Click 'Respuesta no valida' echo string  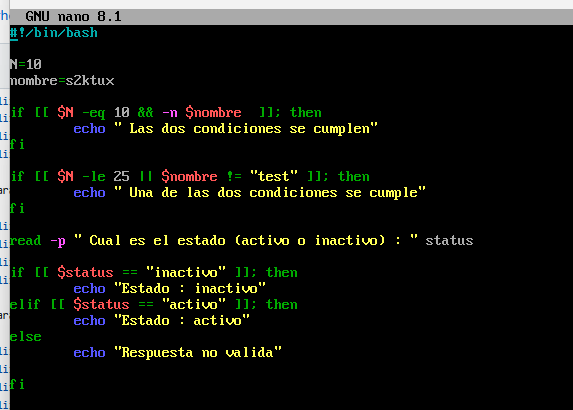click(x=198, y=353)
